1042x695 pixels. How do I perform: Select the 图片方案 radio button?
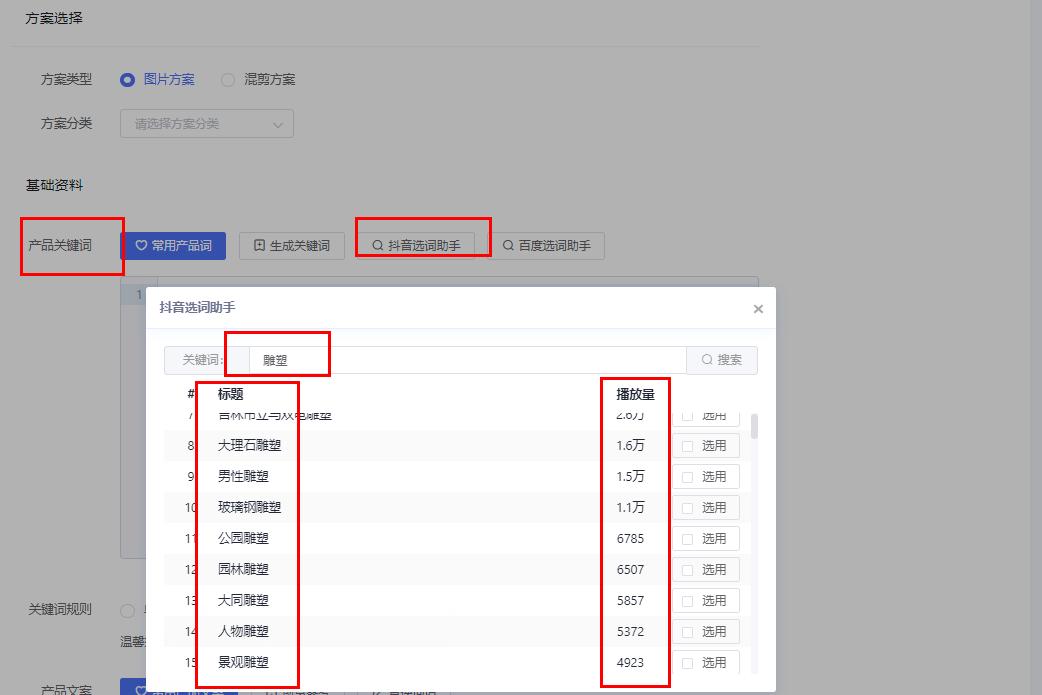(127, 79)
